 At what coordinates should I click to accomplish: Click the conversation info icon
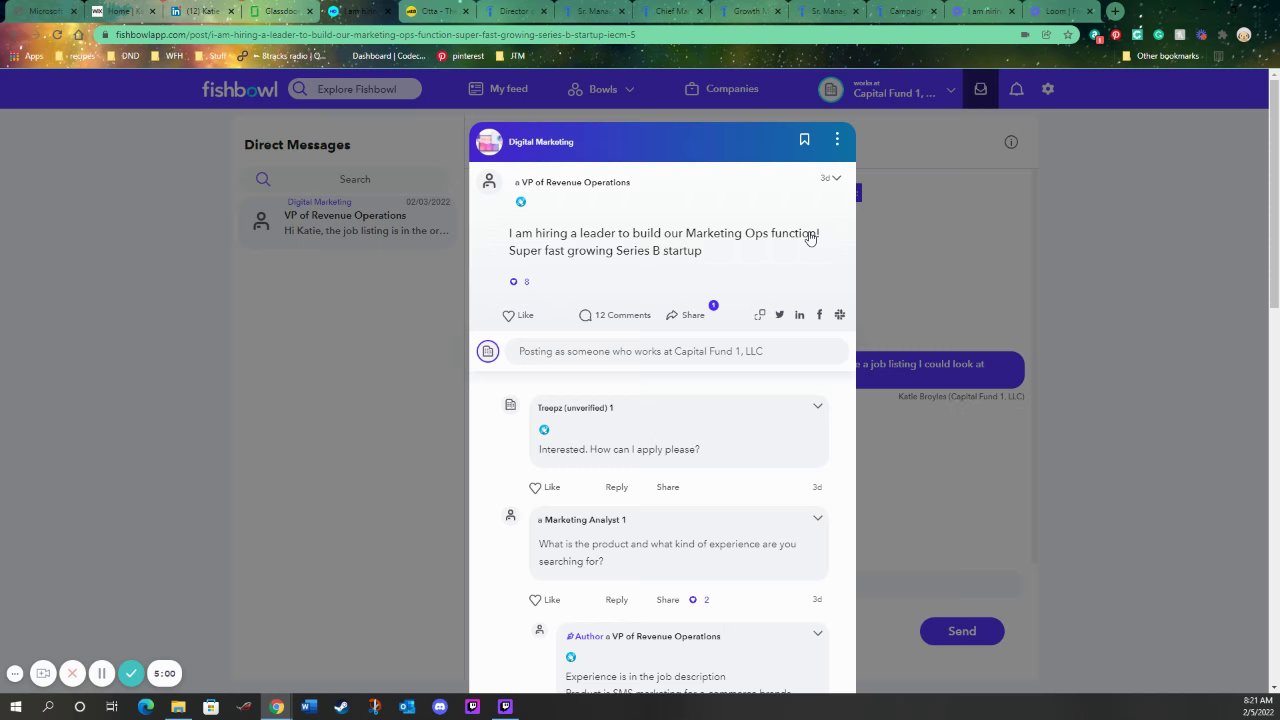1011,142
